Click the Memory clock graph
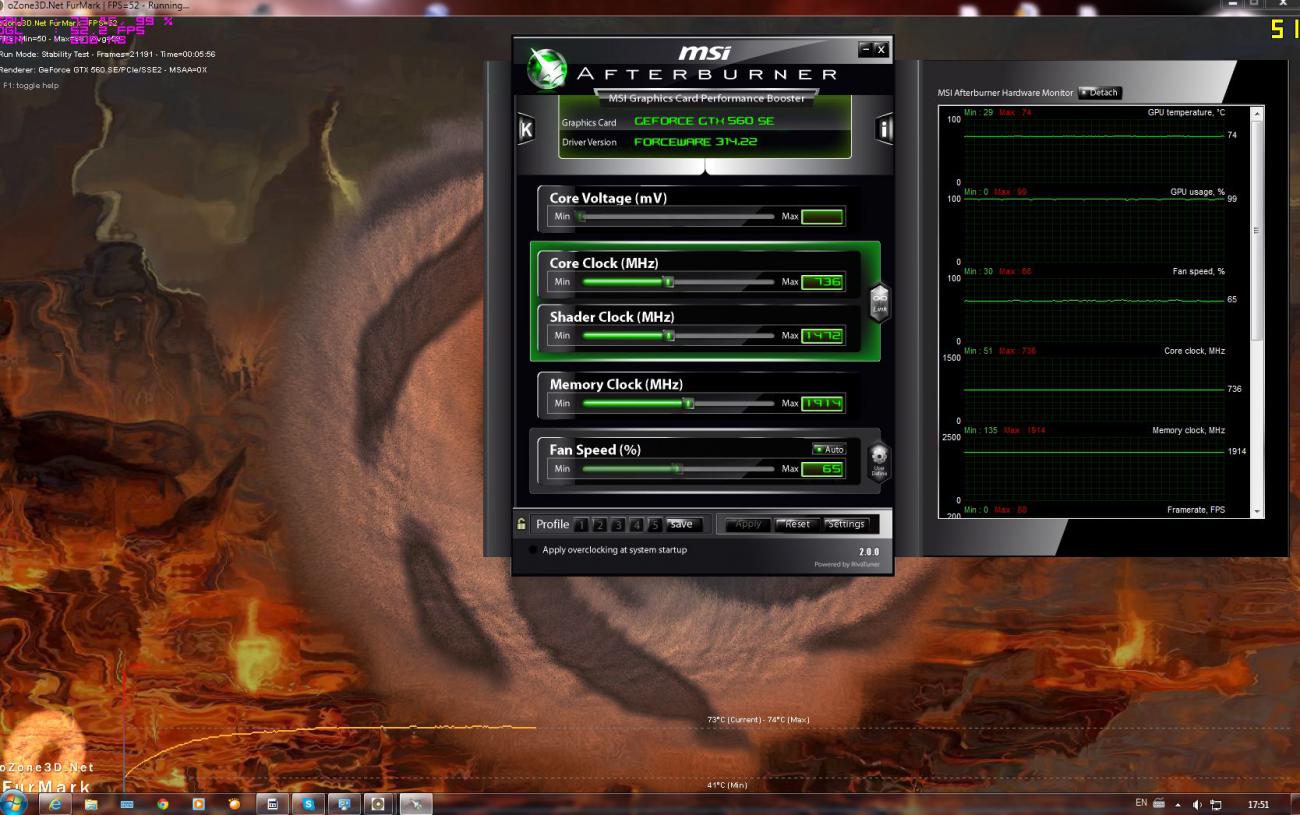 pyautogui.click(x=1093, y=468)
